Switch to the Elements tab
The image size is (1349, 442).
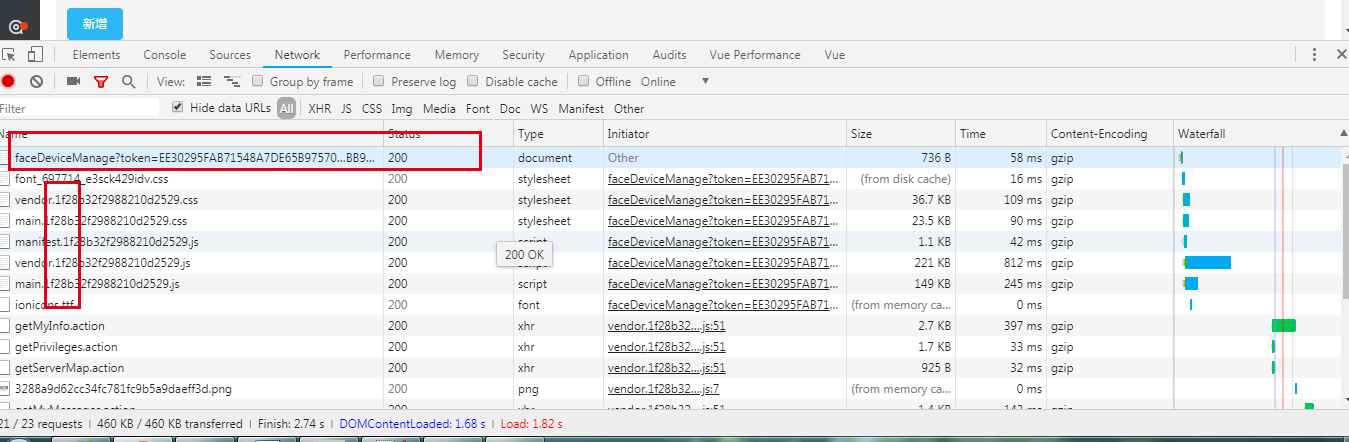click(x=96, y=55)
